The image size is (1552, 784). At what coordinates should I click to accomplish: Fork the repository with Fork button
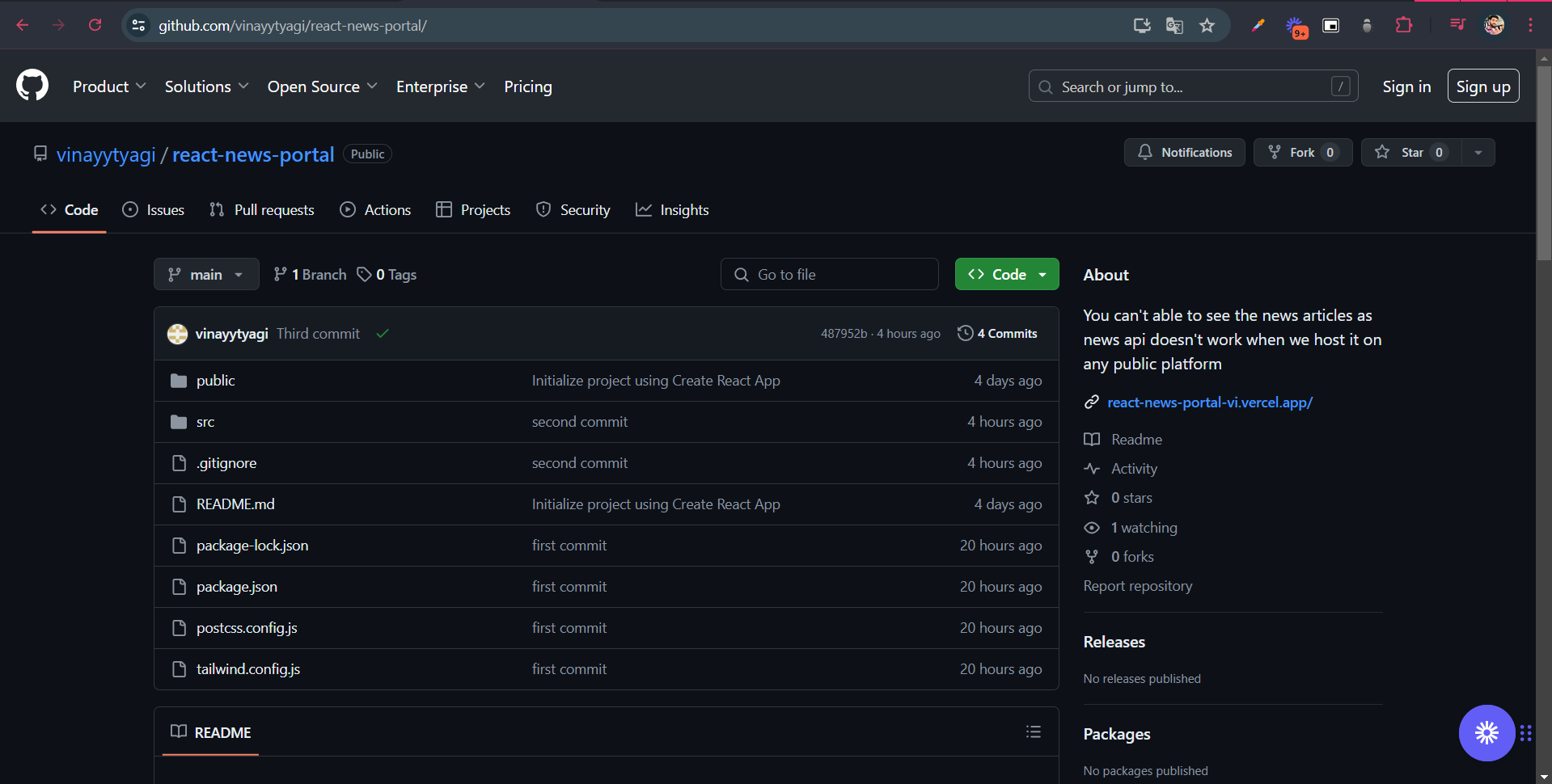[1303, 152]
